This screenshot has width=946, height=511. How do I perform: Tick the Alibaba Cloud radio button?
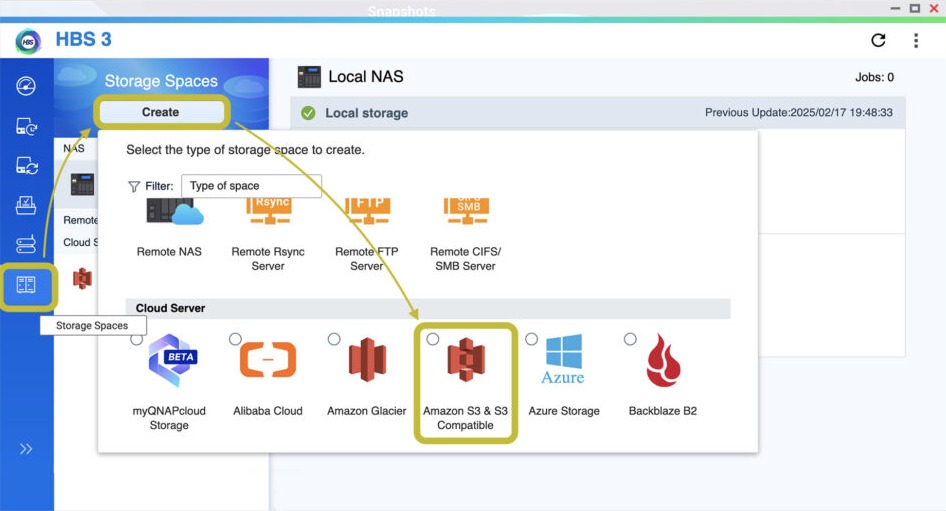click(x=235, y=339)
